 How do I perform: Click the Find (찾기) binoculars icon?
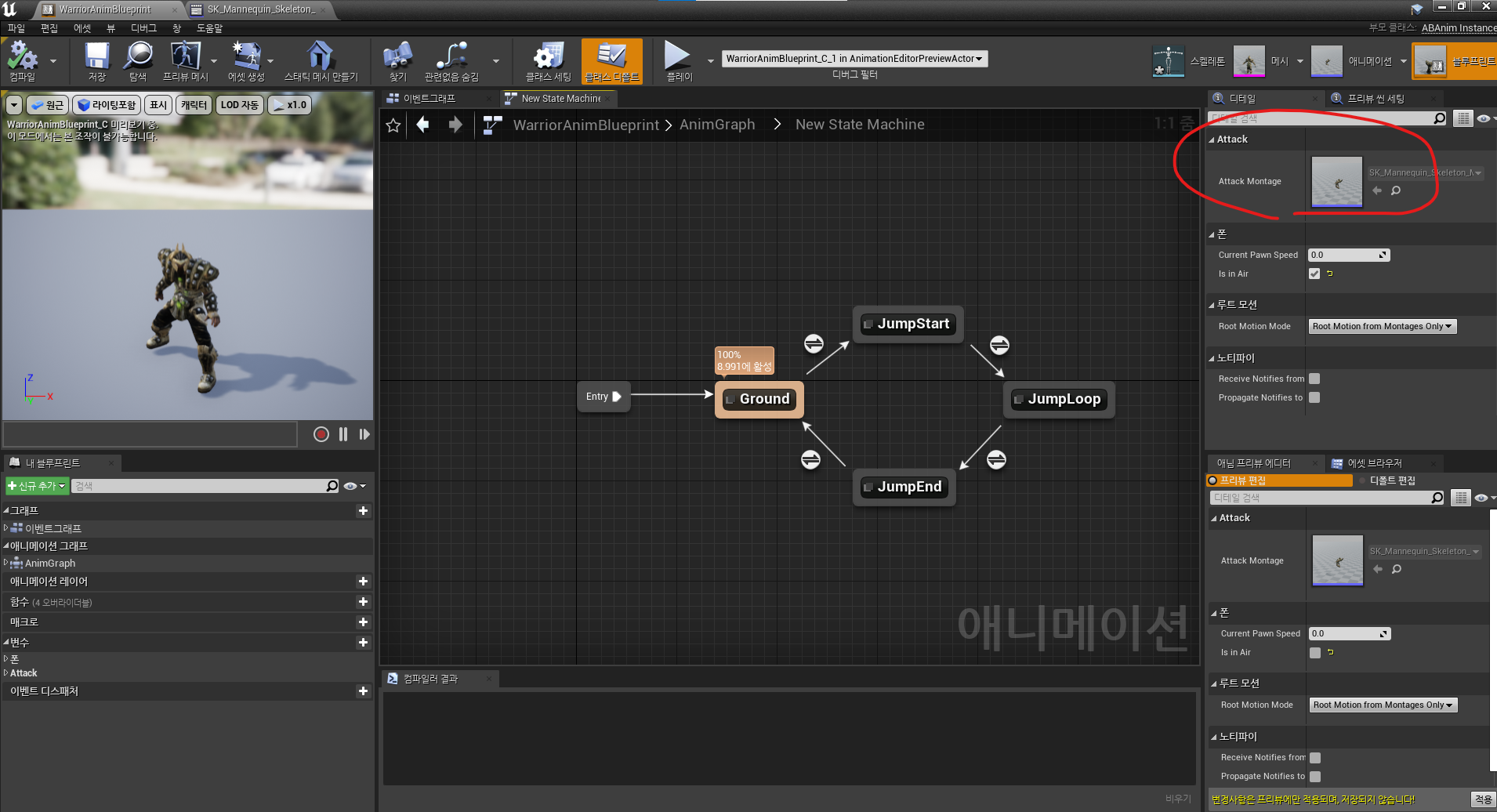[x=398, y=60]
